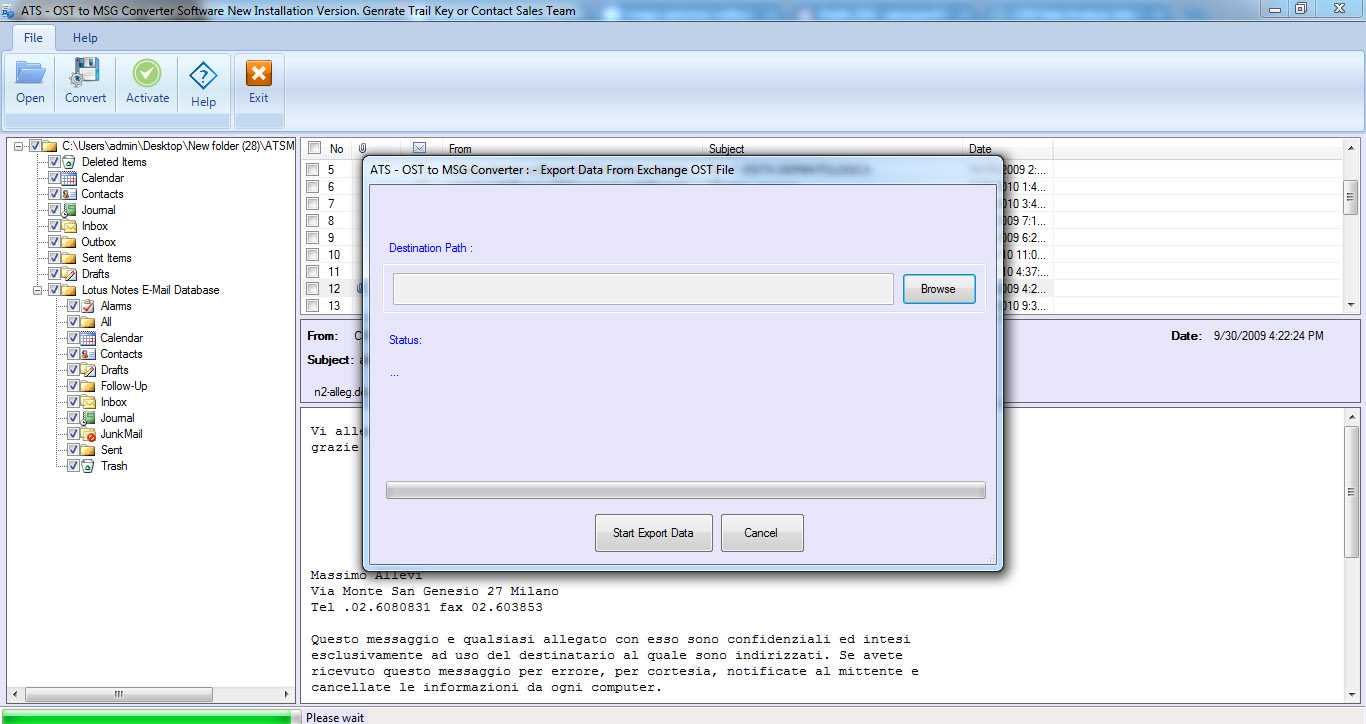Screen dimensions: 1366x724
Task: Click the envelope column header icon
Action: pyautogui.click(x=419, y=148)
